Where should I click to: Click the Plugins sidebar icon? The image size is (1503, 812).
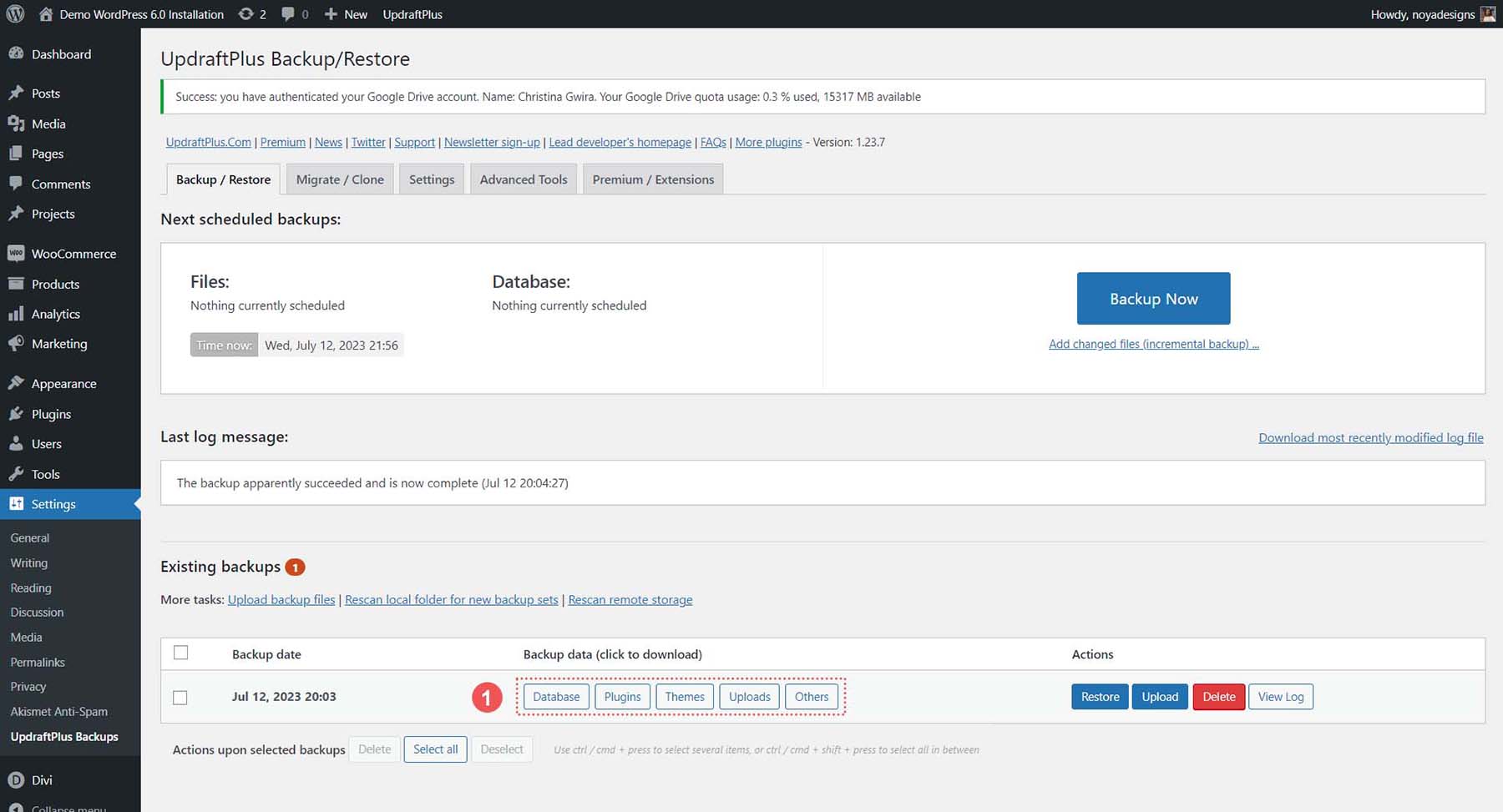coord(17,413)
